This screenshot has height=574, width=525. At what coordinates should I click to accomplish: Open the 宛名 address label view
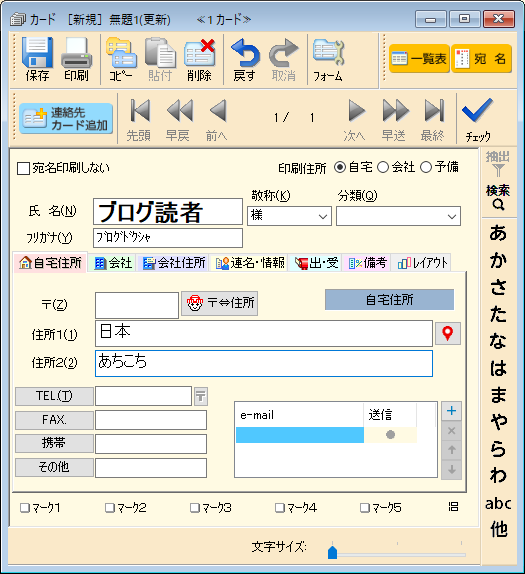[x=481, y=59]
